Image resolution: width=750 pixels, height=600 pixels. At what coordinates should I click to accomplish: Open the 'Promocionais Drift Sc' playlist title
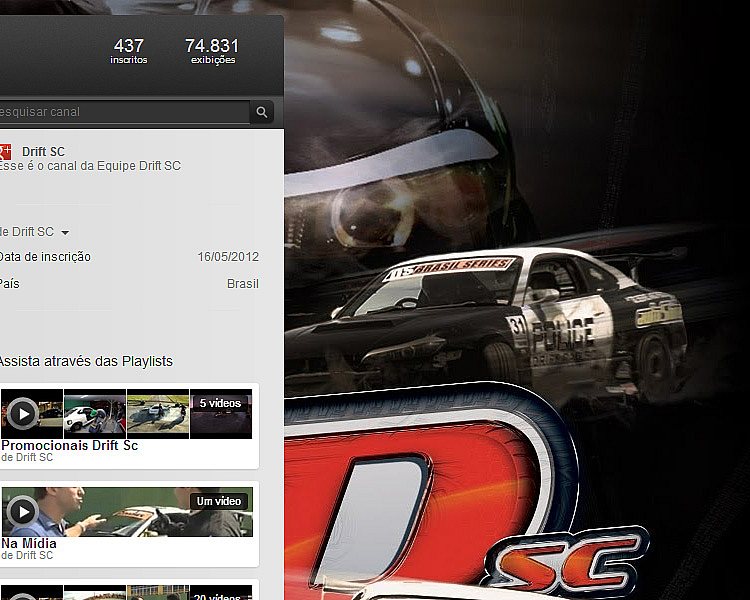(x=69, y=445)
